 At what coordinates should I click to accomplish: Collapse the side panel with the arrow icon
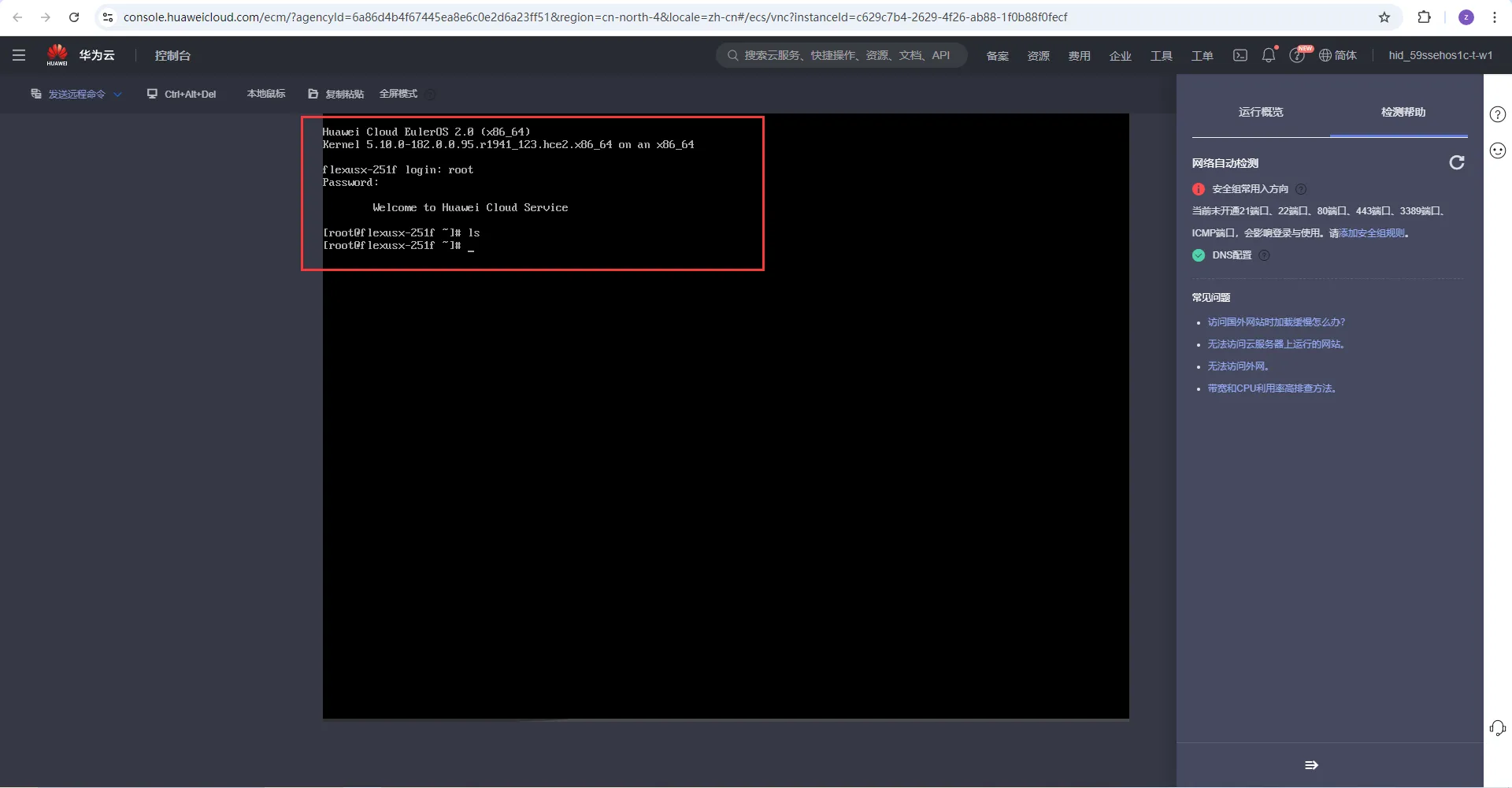[x=1311, y=765]
